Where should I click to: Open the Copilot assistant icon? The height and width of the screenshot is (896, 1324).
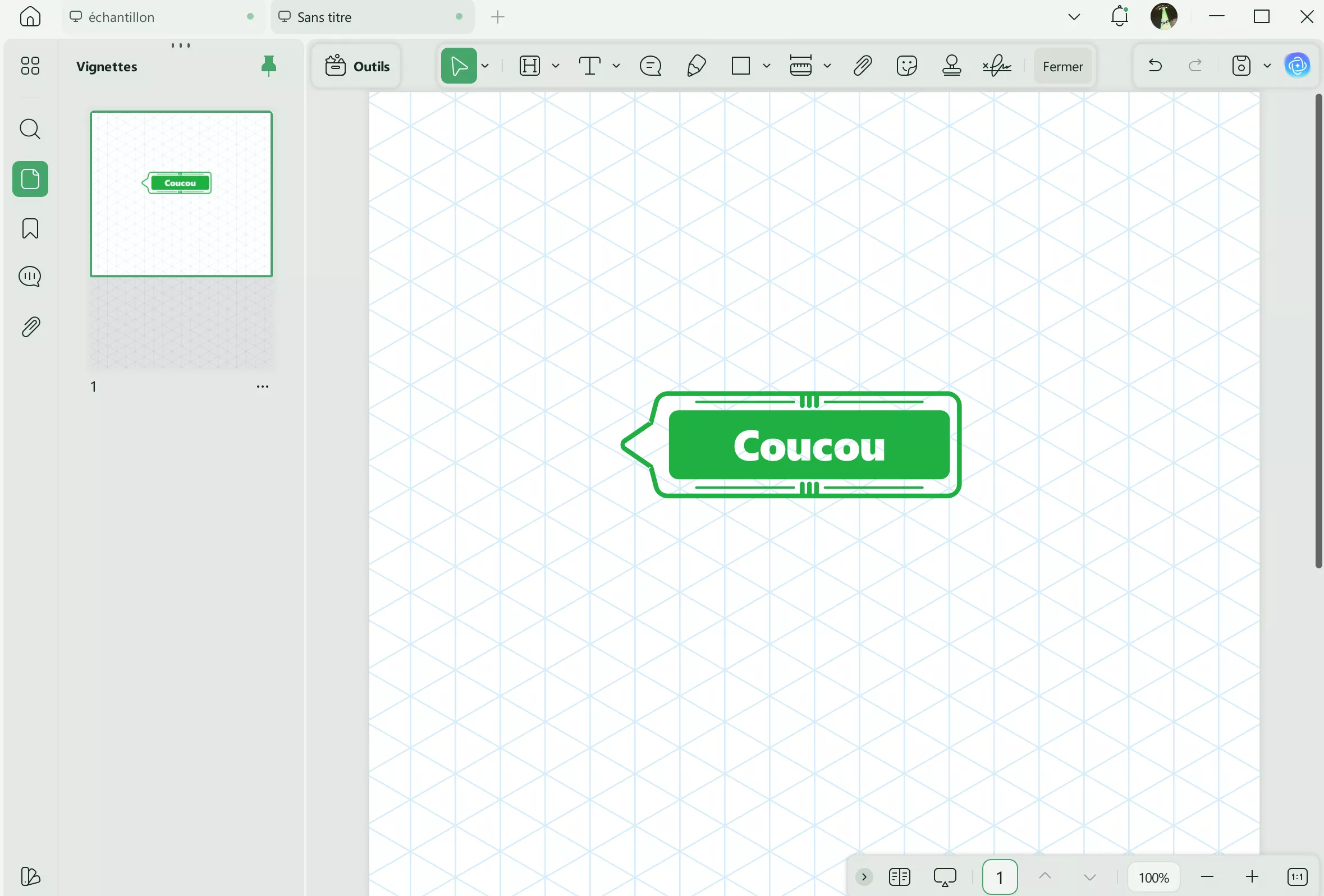tap(1297, 65)
